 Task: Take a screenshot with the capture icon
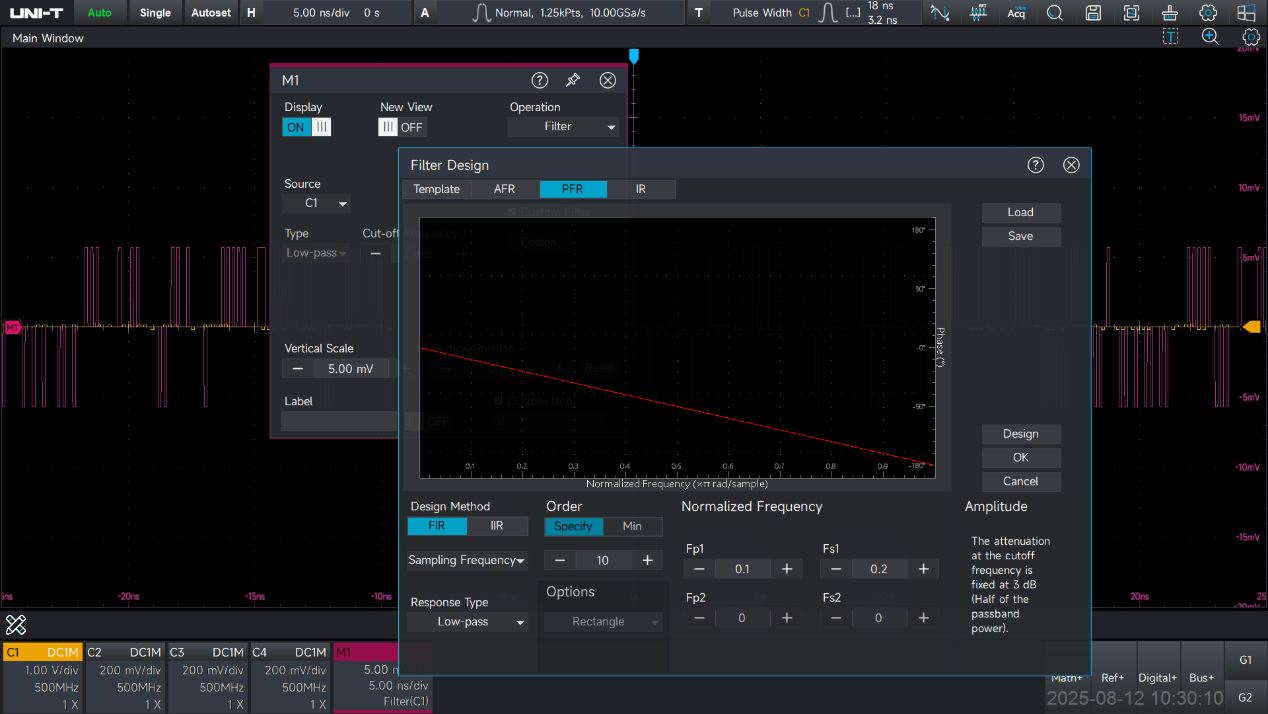click(x=1131, y=13)
